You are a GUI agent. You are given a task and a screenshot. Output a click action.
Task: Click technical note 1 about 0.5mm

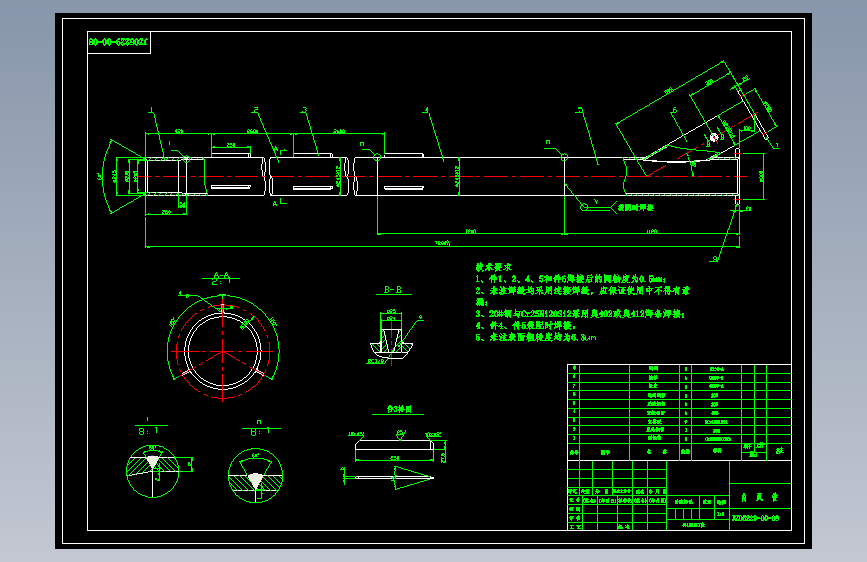pyautogui.click(x=571, y=279)
